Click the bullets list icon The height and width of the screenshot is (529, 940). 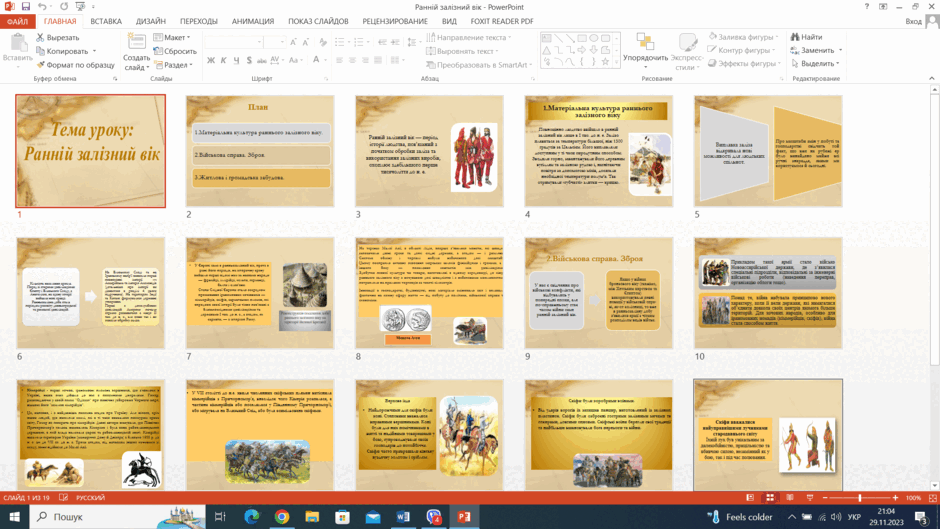(341, 42)
